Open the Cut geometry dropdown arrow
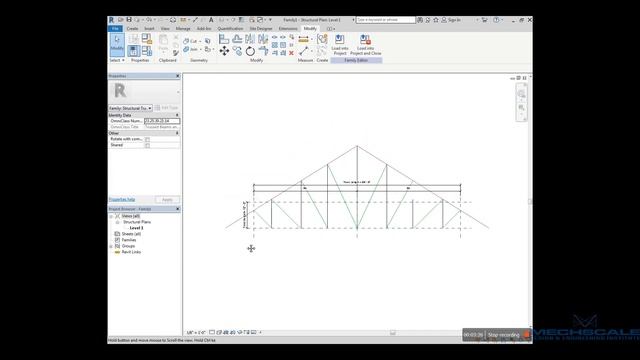This screenshot has height=360, width=640. 200,41
